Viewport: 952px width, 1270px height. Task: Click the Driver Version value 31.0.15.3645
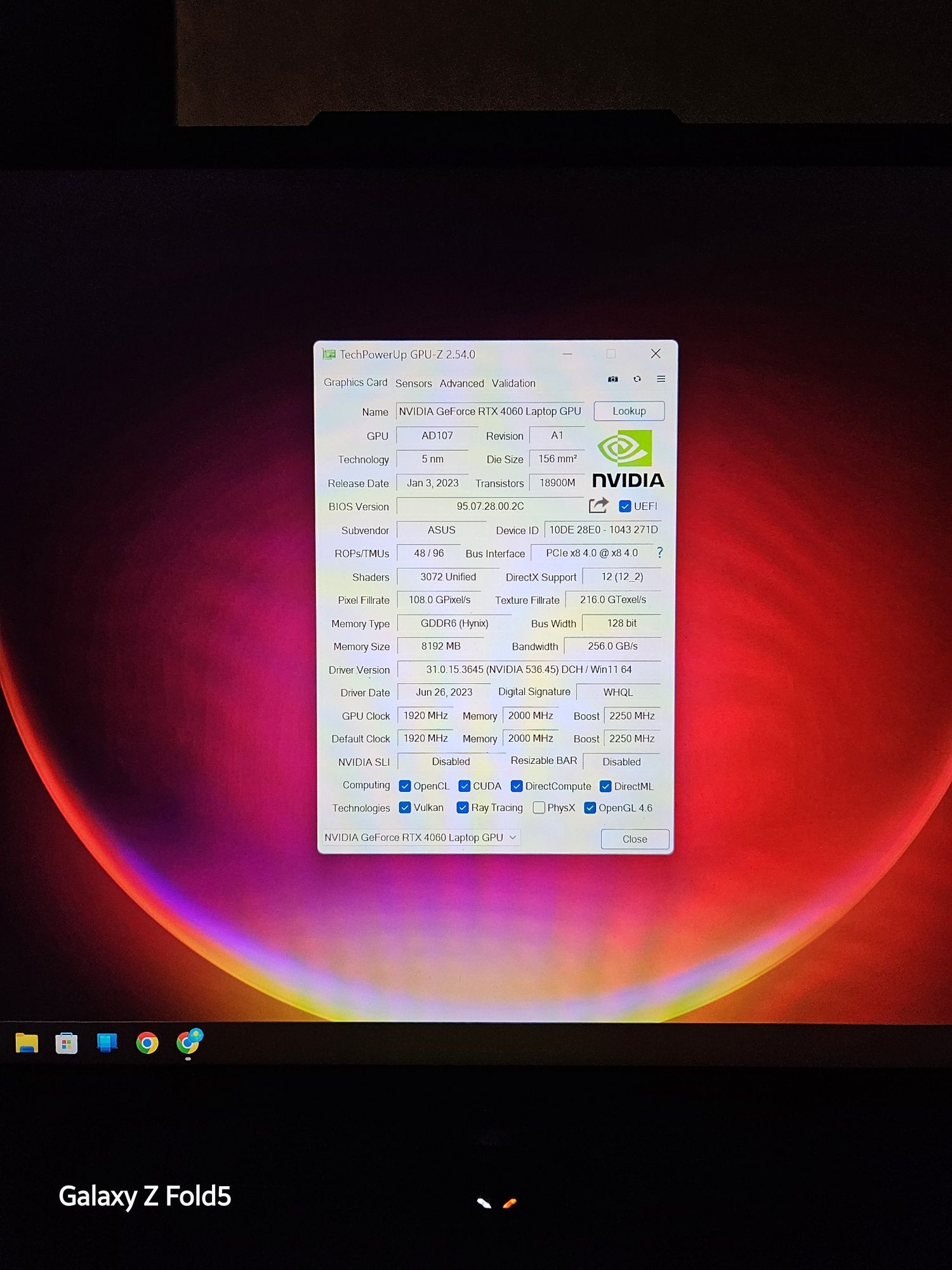pos(529,669)
